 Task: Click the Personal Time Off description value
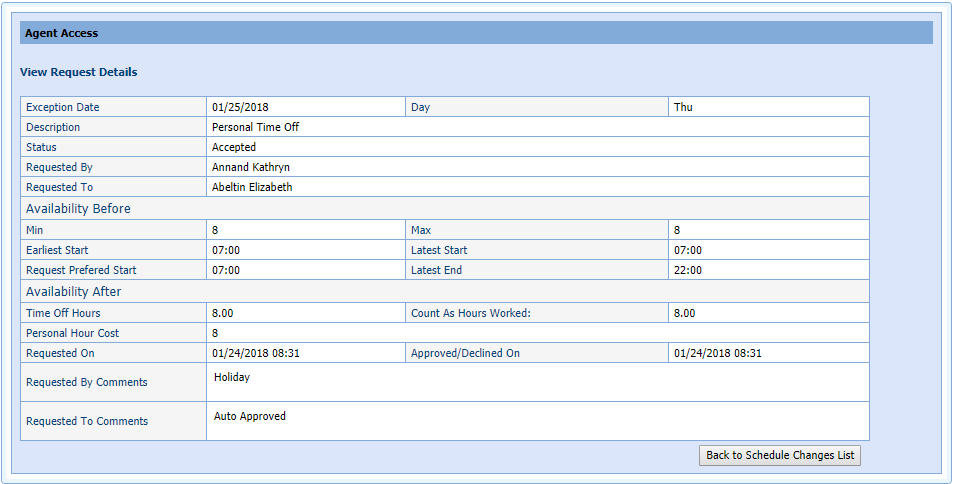tap(255, 127)
